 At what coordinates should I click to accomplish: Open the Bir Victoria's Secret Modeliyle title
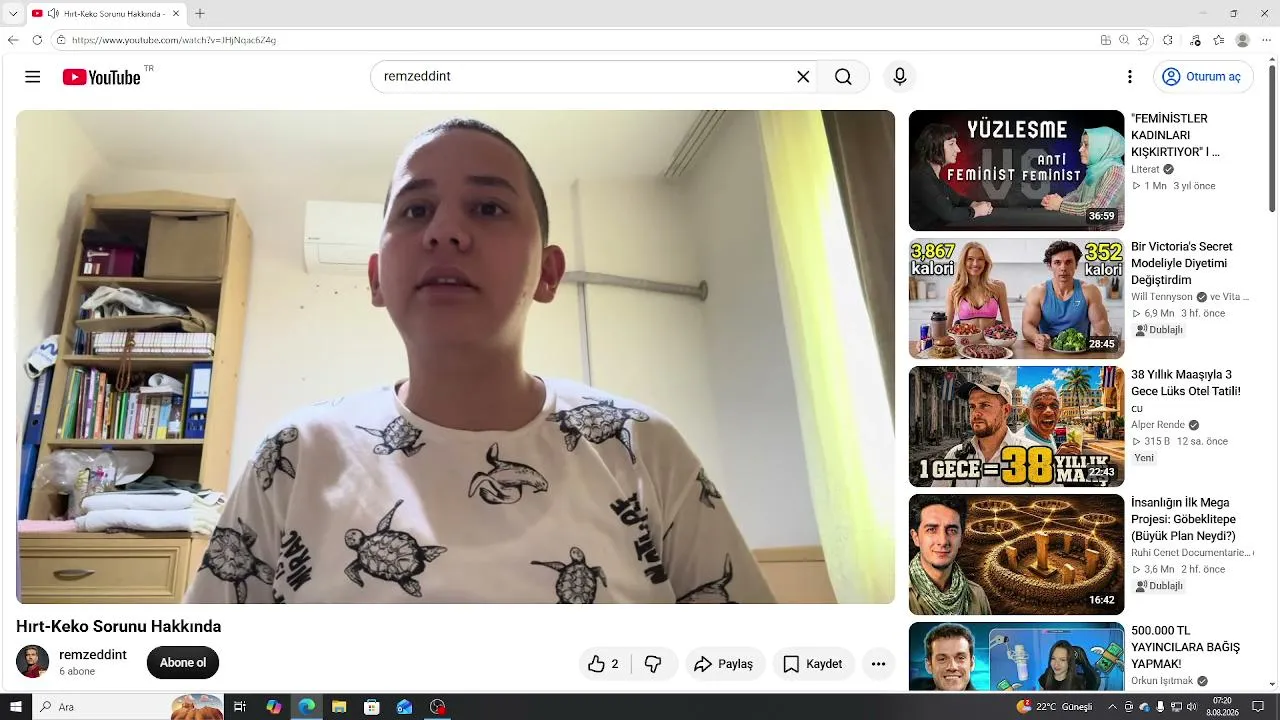click(x=1182, y=263)
